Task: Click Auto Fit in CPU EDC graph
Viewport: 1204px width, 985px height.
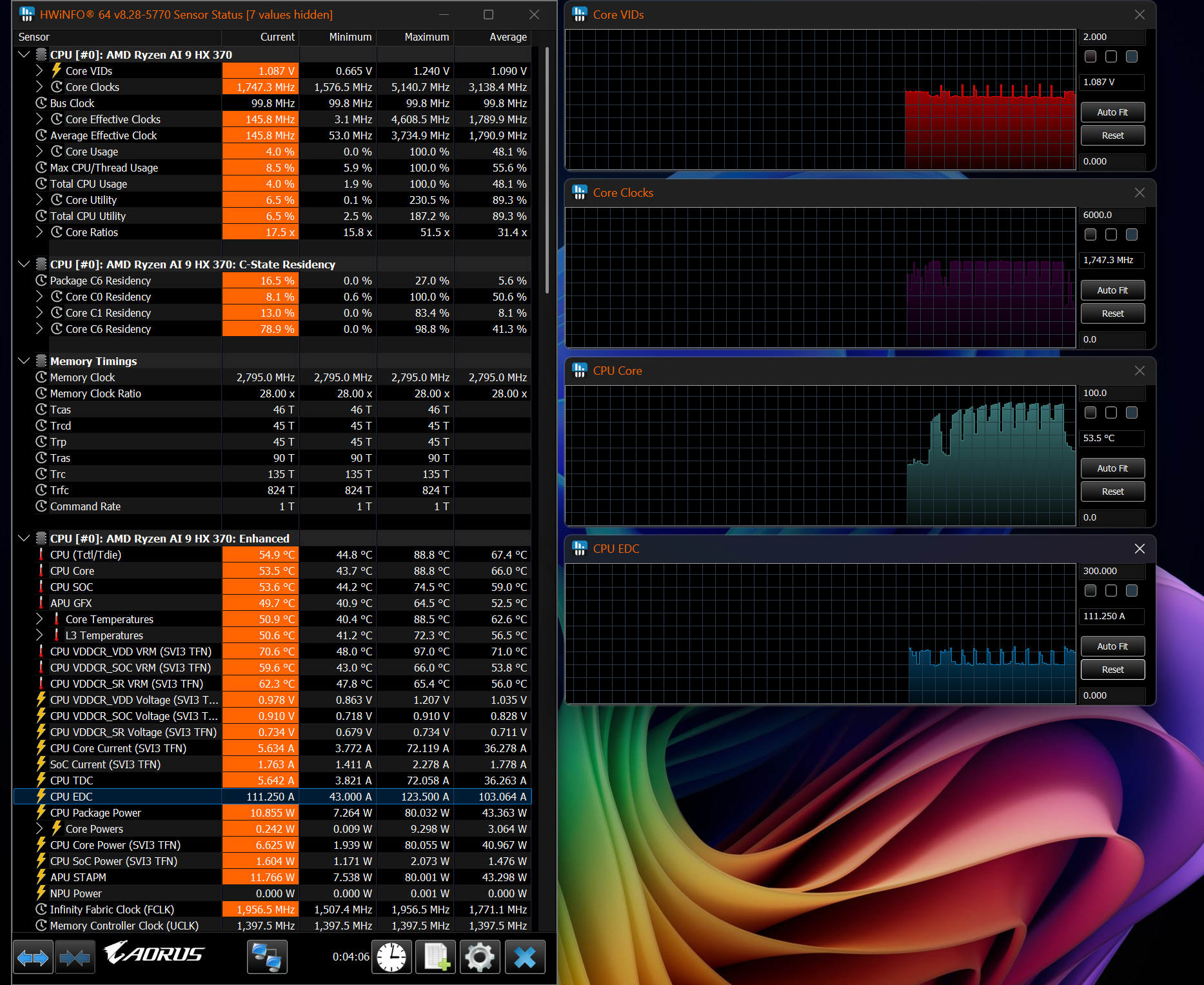Action: click(1112, 646)
